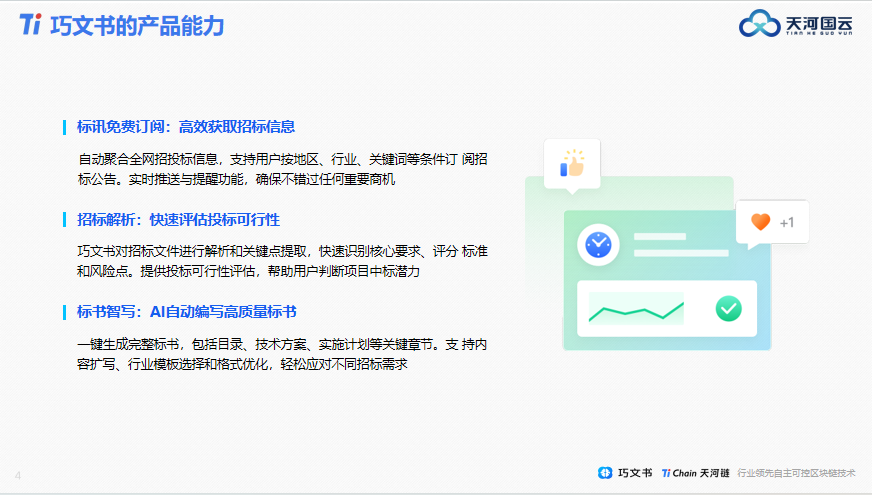The image size is (872, 495).
Task: Click paragraph starting 巧文书对招标文件进行解析
Action: pyautogui.click(x=283, y=261)
